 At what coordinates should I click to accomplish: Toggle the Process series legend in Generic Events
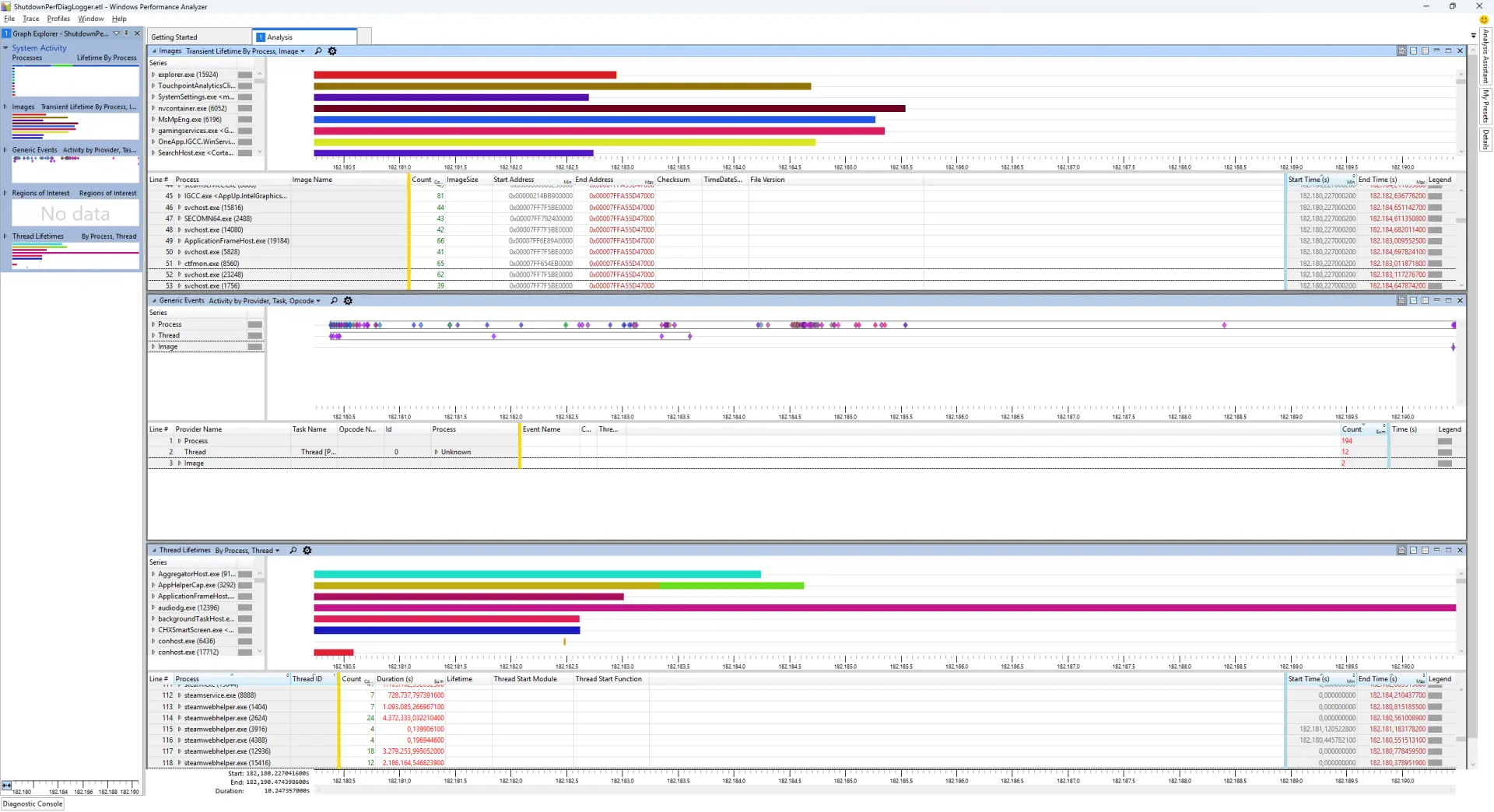pos(254,324)
